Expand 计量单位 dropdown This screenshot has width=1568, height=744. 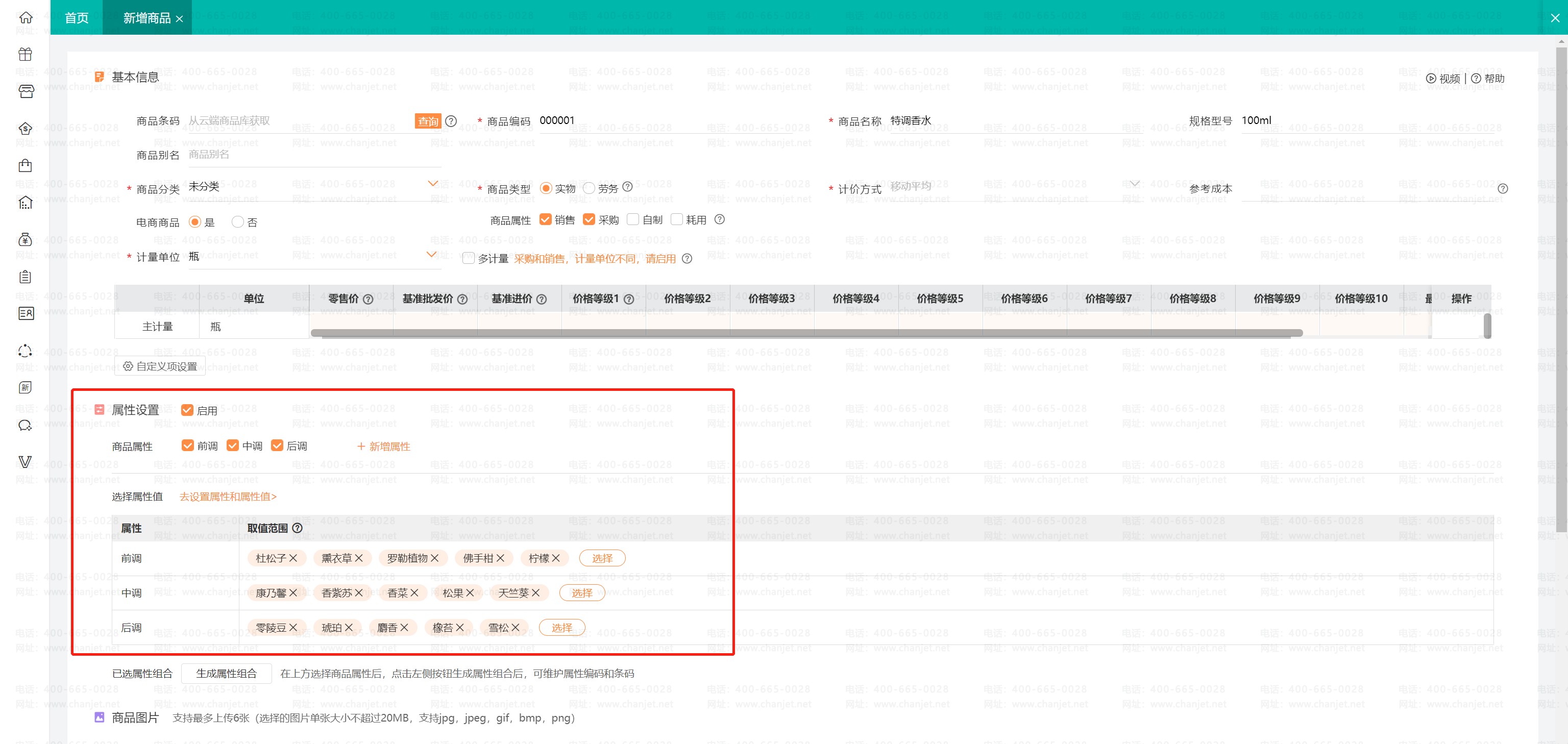(432, 254)
